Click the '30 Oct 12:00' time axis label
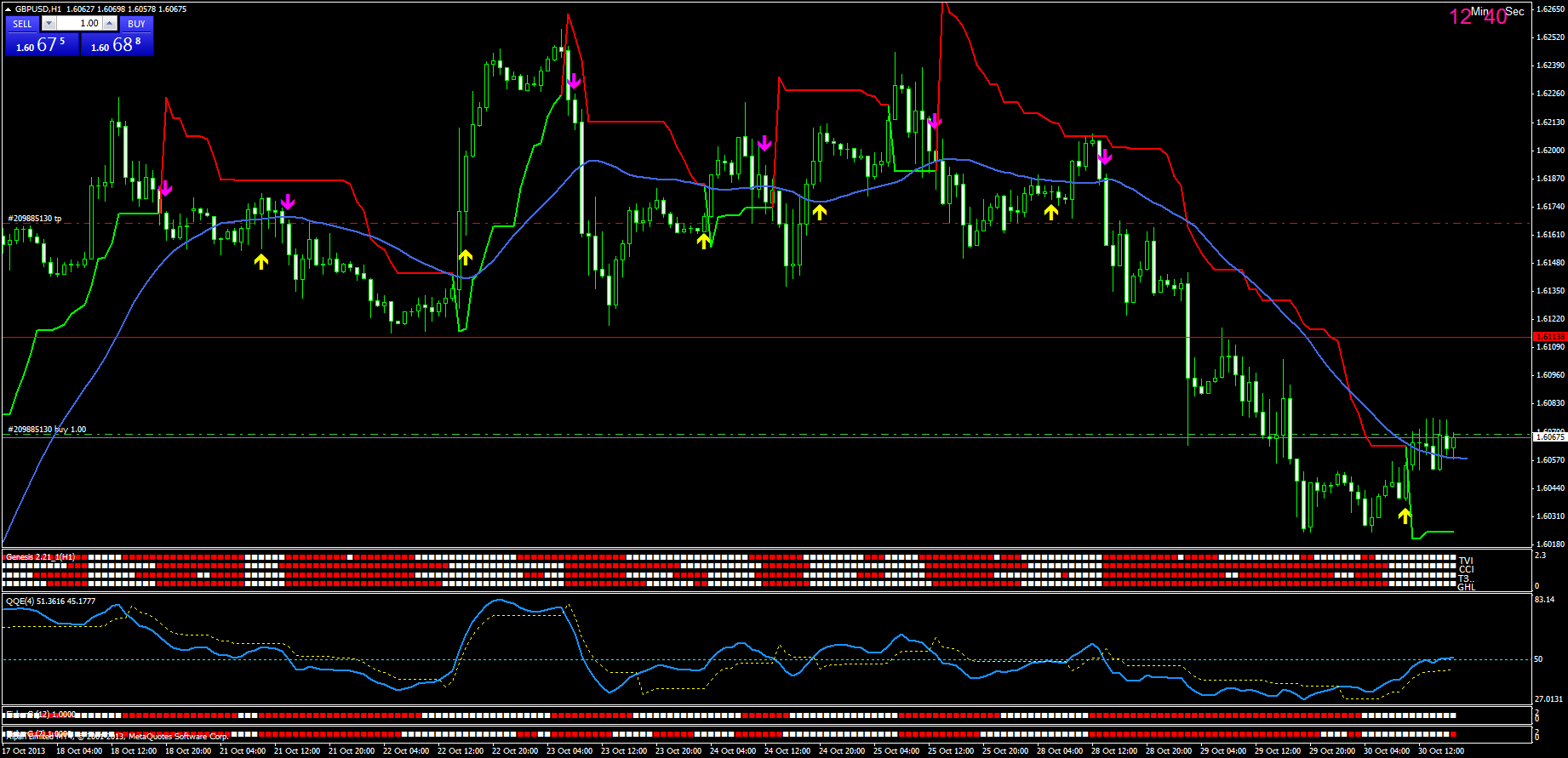1568x758 pixels. tap(1441, 751)
